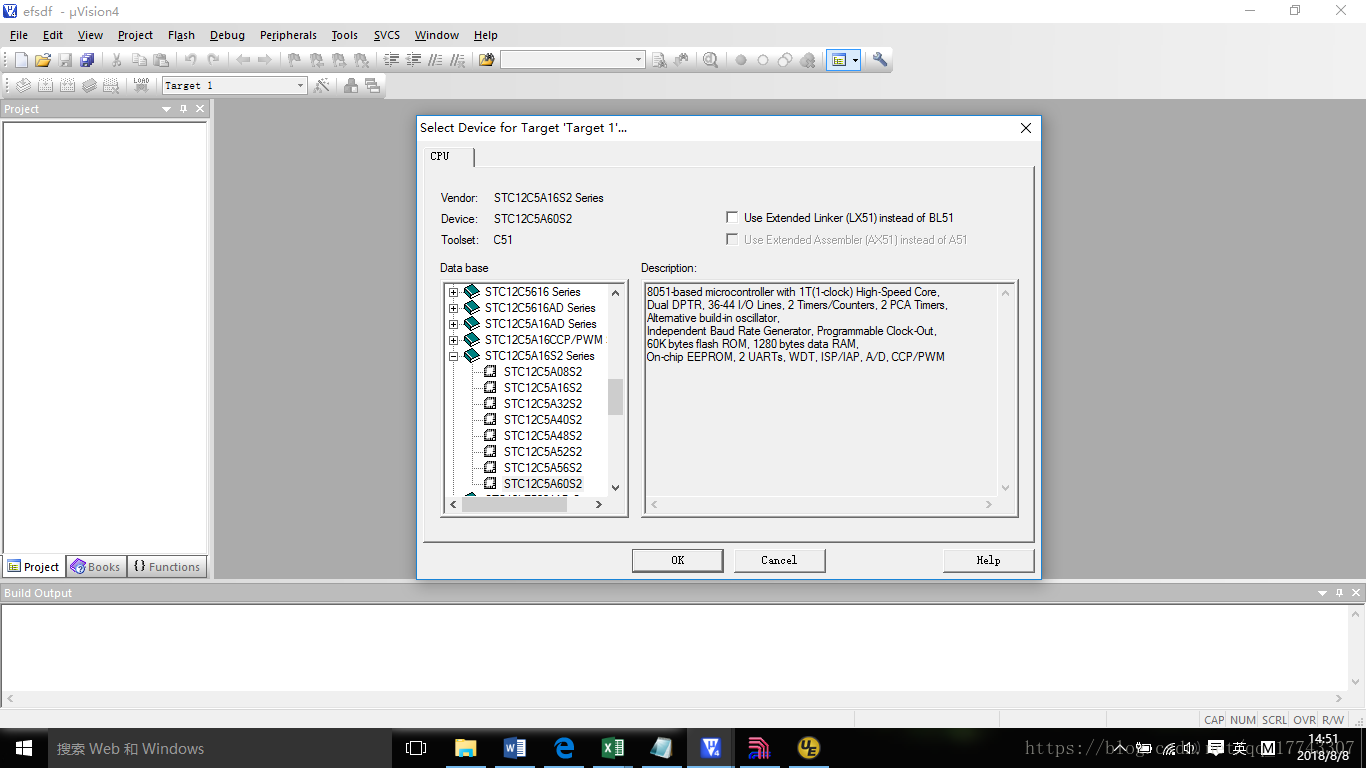Viewport: 1366px width, 768px height.
Task: Expand the STC12C5A16AD Series node
Action: pyautogui.click(x=453, y=324)
